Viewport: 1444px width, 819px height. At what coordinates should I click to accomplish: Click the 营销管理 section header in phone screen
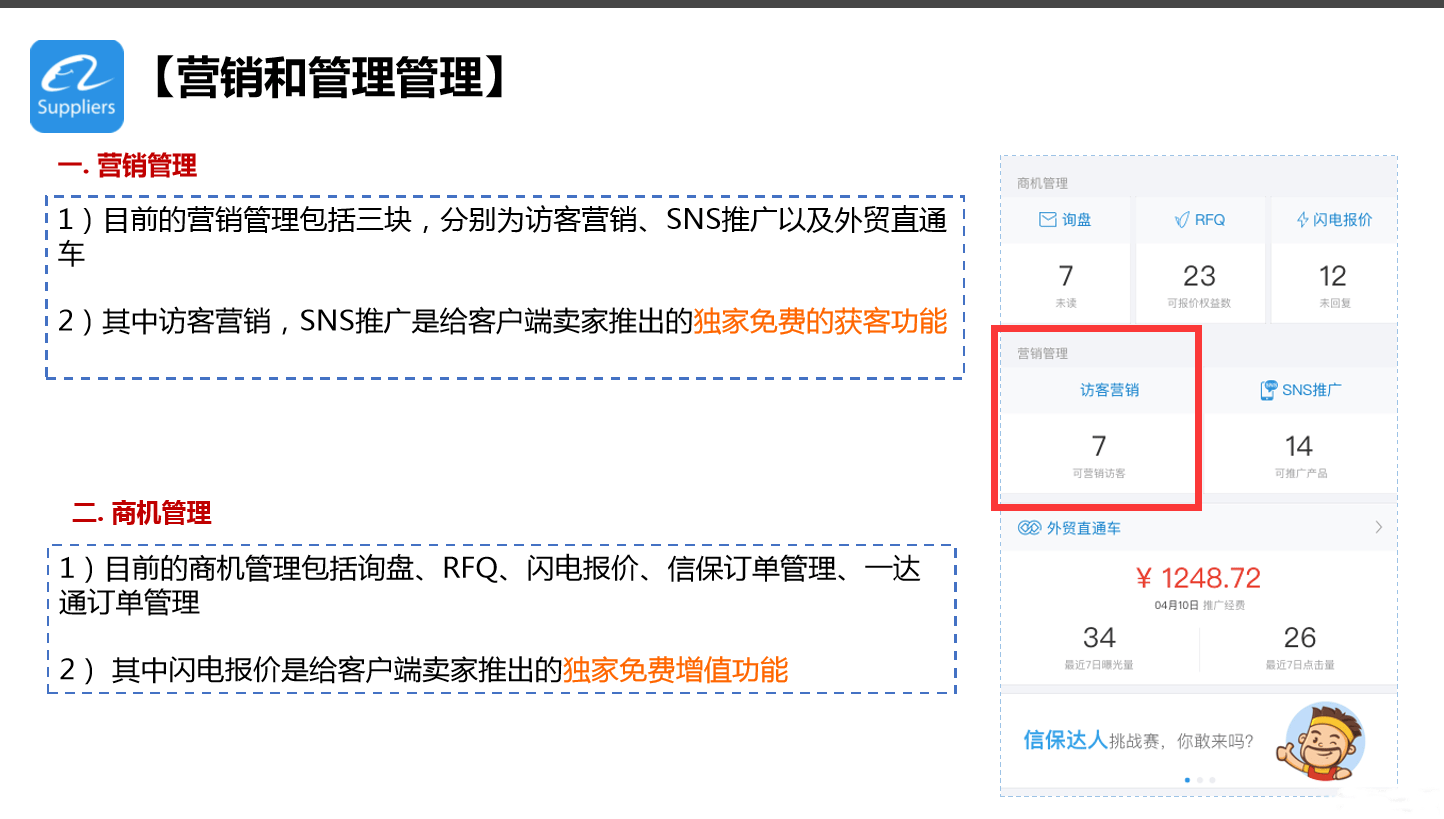(1042, 353)
